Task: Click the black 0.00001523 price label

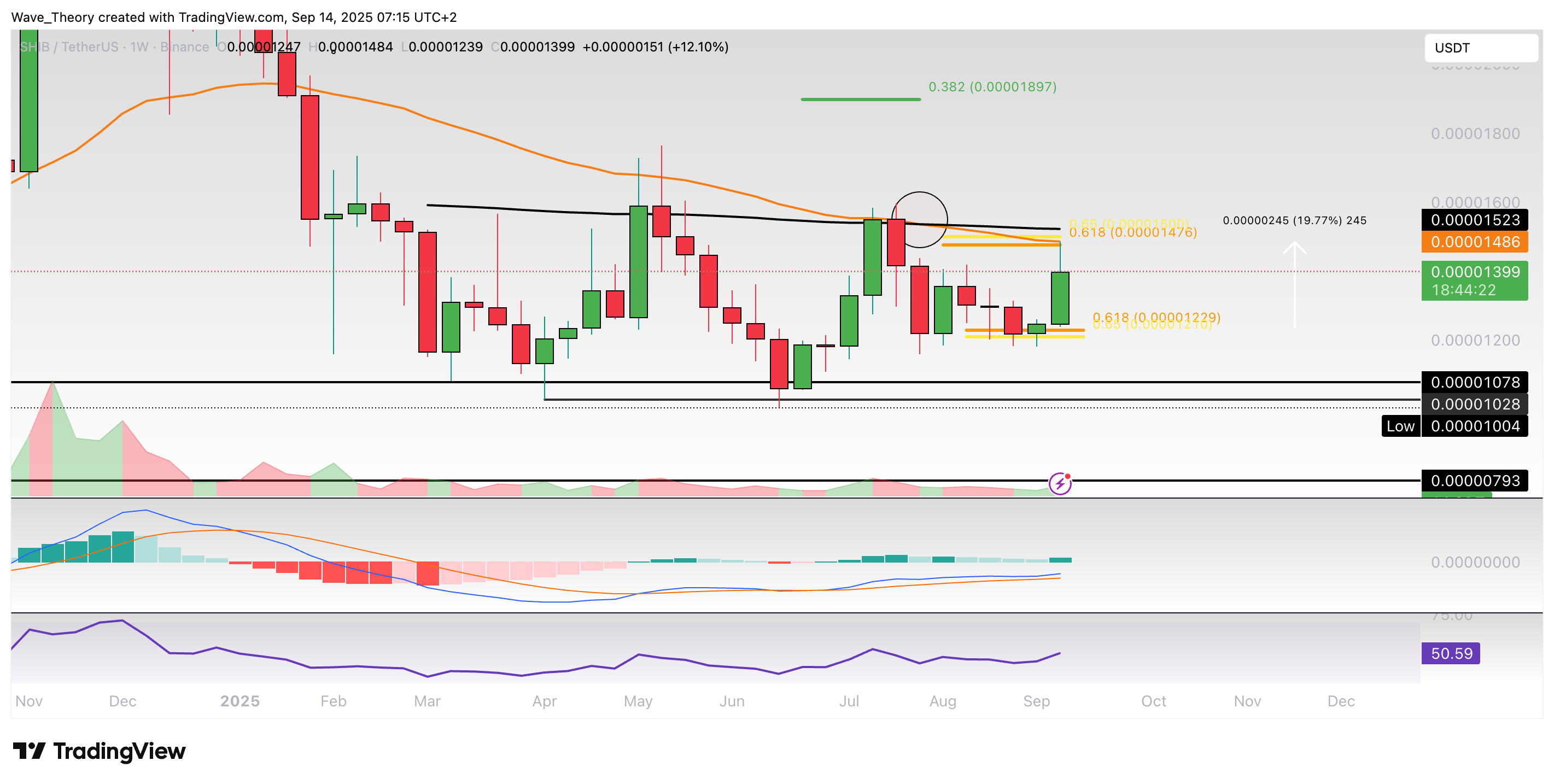Action: pyautogui.click(x=1474, y=220)
